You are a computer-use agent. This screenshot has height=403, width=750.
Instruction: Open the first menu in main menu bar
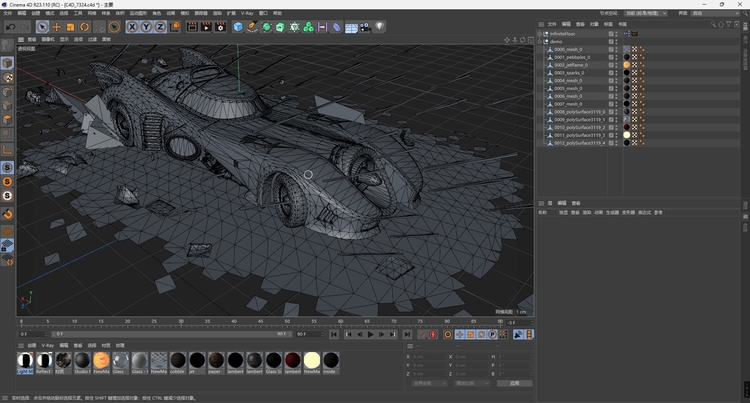tap(8, 13)
